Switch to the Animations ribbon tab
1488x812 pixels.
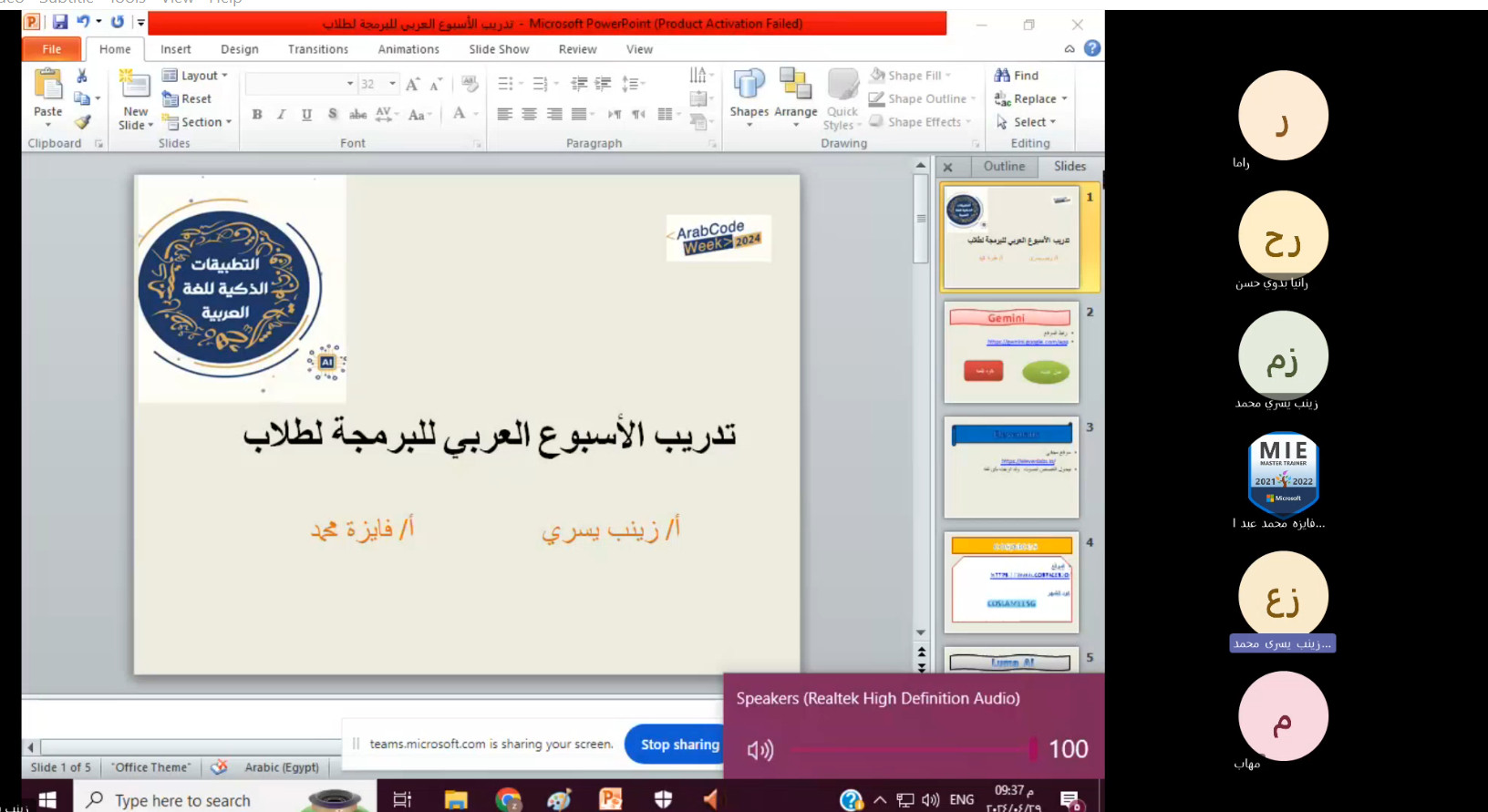(408, 49)
